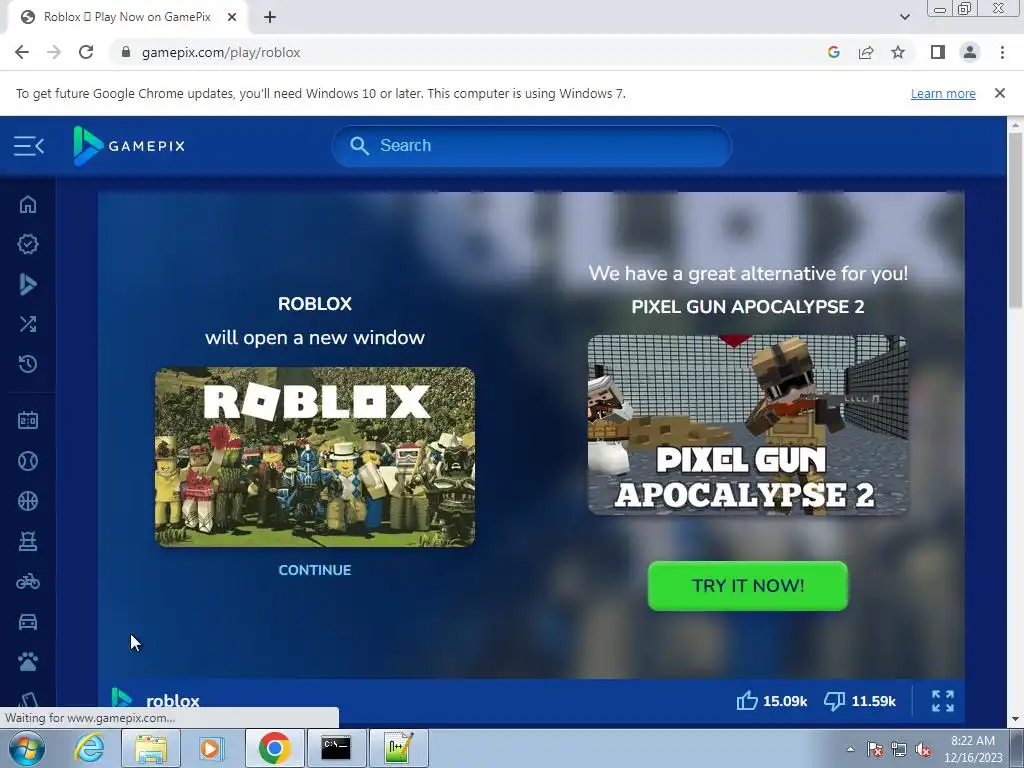Collapse the GamePix sidebar menu
The image size is (1024, 768).
click(29, 146)
